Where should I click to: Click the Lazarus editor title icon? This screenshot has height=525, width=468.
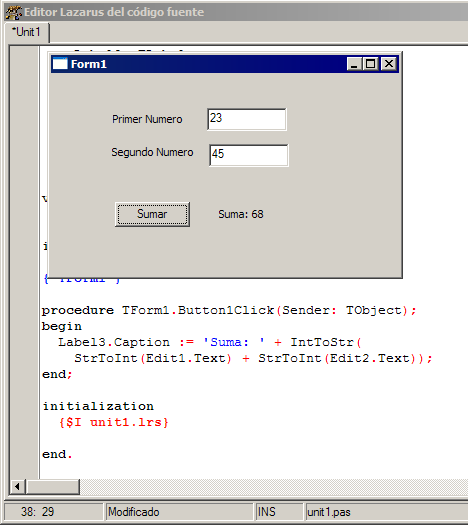point(13,12)
